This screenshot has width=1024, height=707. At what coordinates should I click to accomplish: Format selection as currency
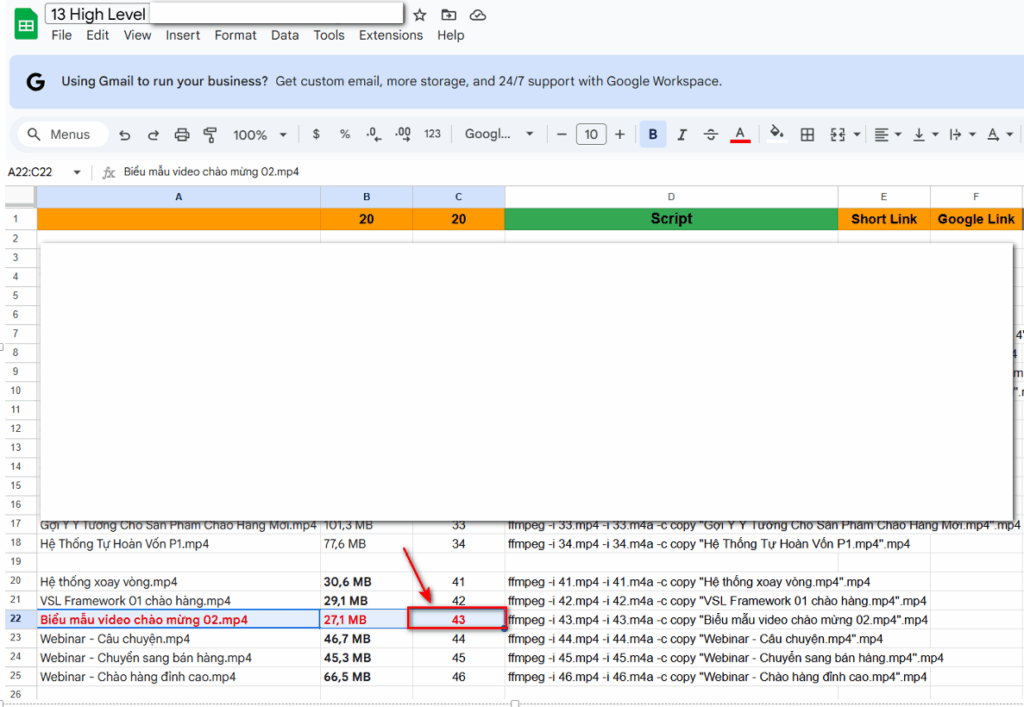tap(316, 134)
